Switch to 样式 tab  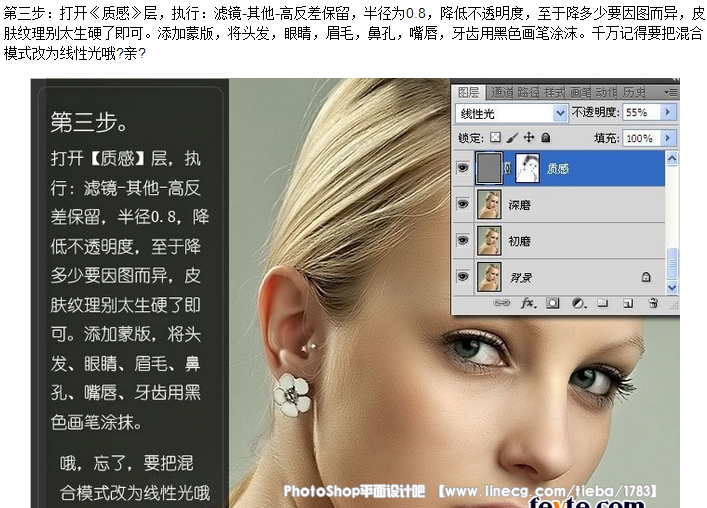click(554, 93)
